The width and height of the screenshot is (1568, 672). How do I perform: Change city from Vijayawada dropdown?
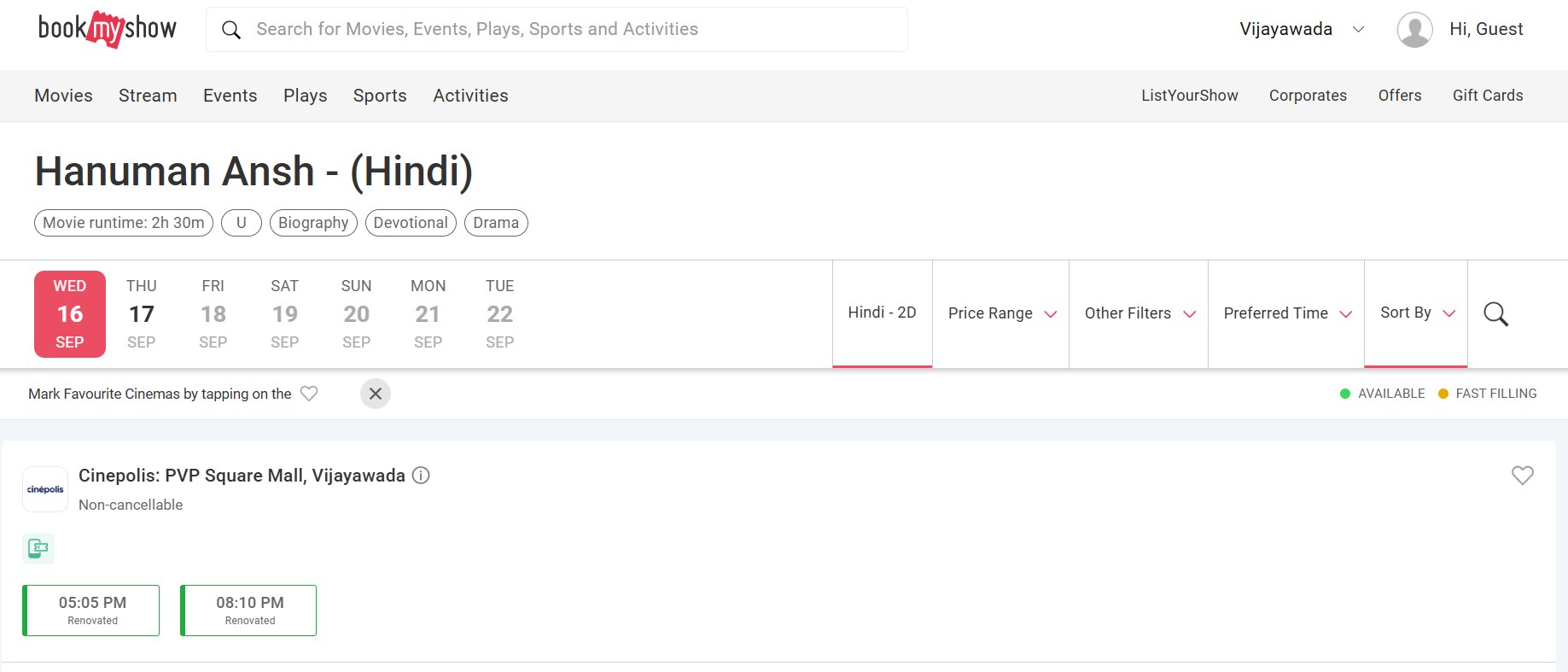point(1302,29)
